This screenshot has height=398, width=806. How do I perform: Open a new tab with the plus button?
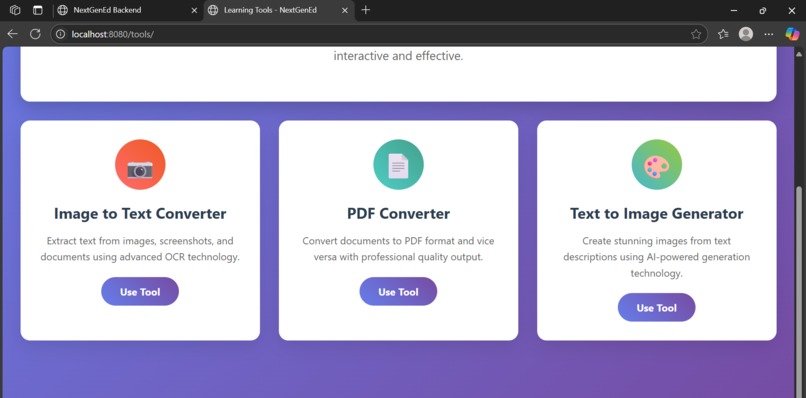coord(365,10)
